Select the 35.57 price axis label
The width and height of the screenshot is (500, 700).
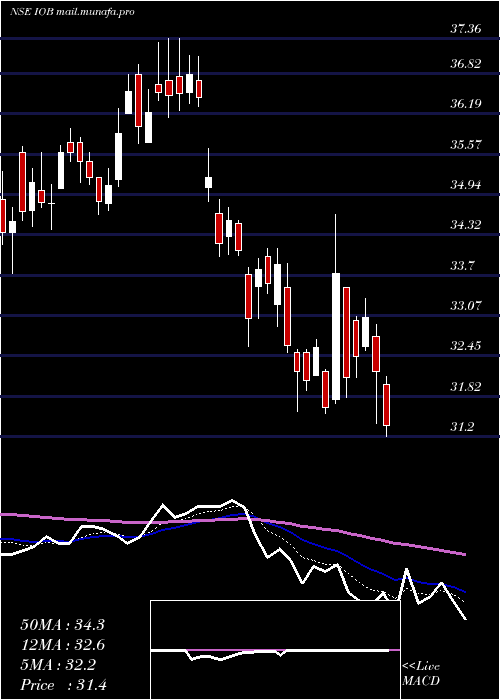click(465, 144)
